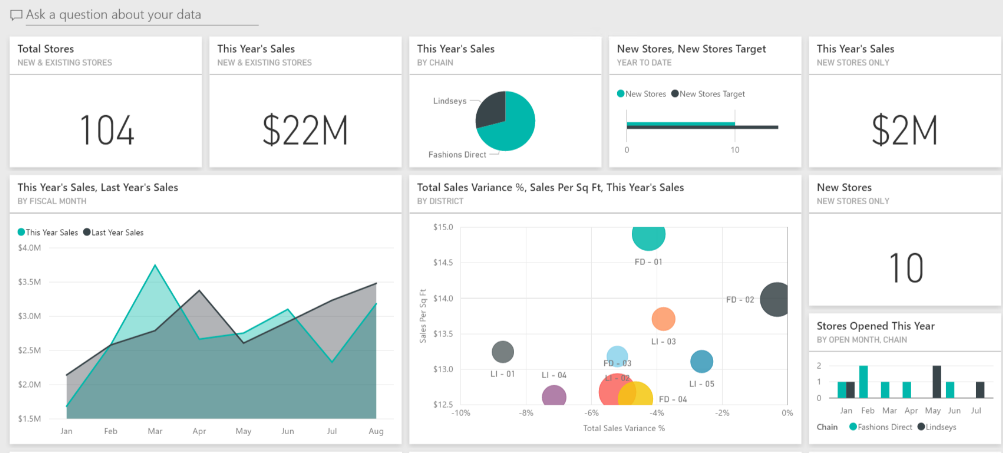The height and width of the screenshot is (453, 1003).
Task: Select the $22M sales value
Action: coord(306,131)
